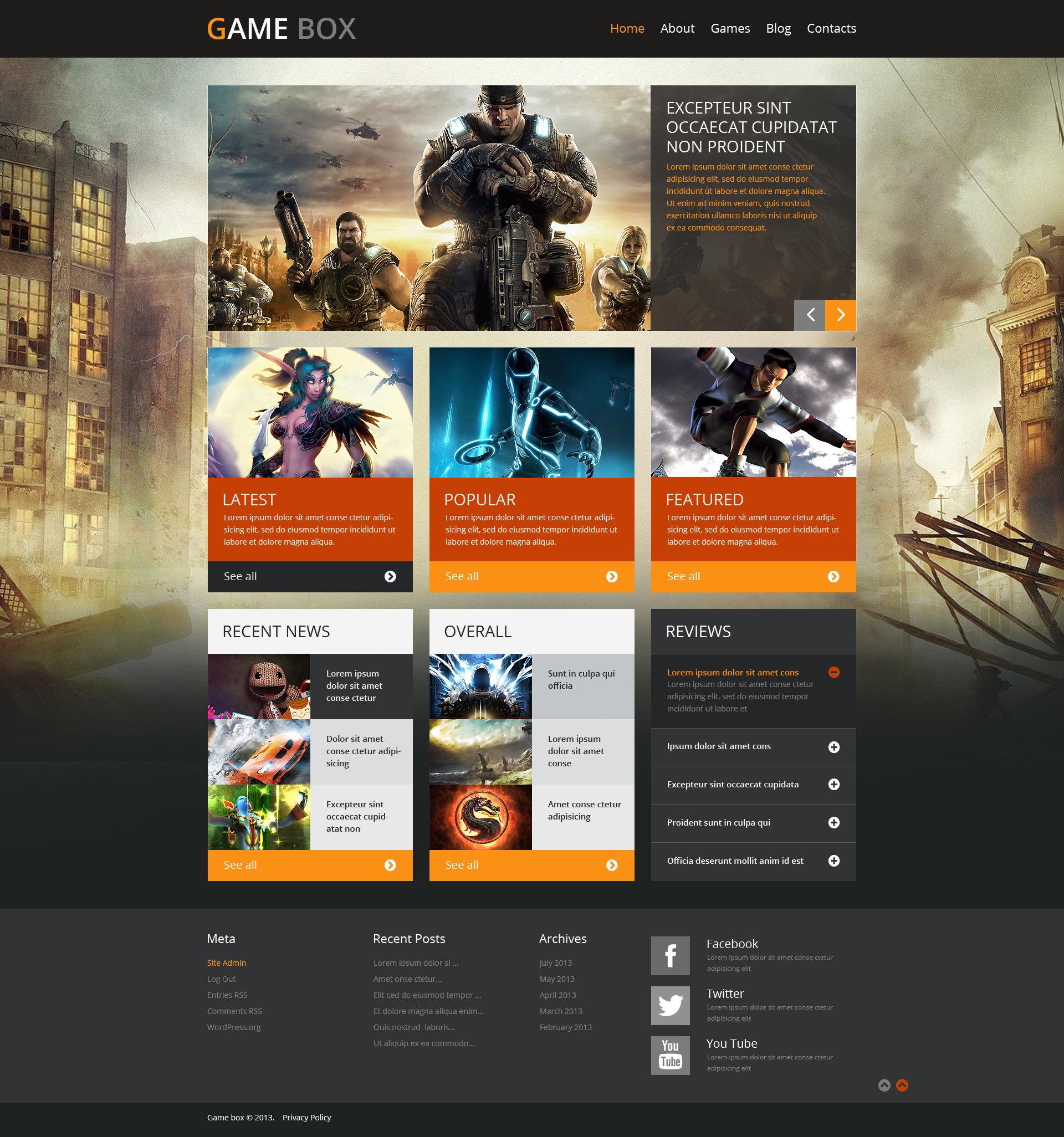This screenshot has height=1137, width=1064.
Task: Select the Blog navigation menu item
Action: click(x=778, y=27)
